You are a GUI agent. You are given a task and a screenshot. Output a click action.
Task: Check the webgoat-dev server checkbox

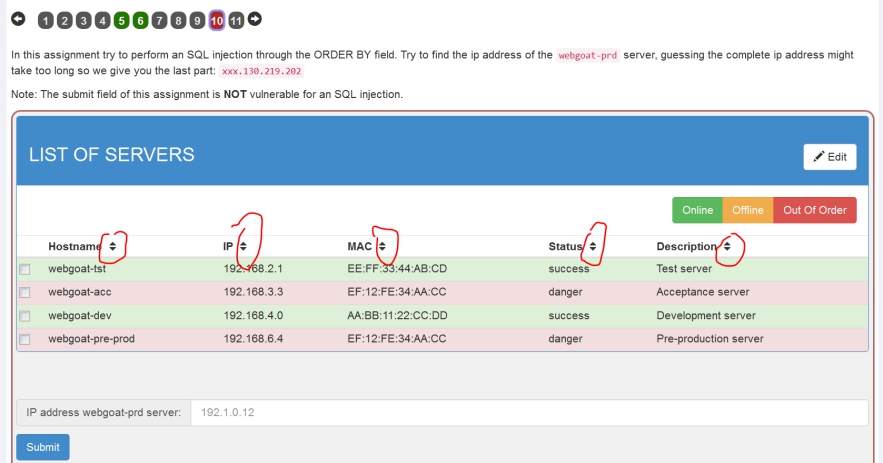point(25,316)
